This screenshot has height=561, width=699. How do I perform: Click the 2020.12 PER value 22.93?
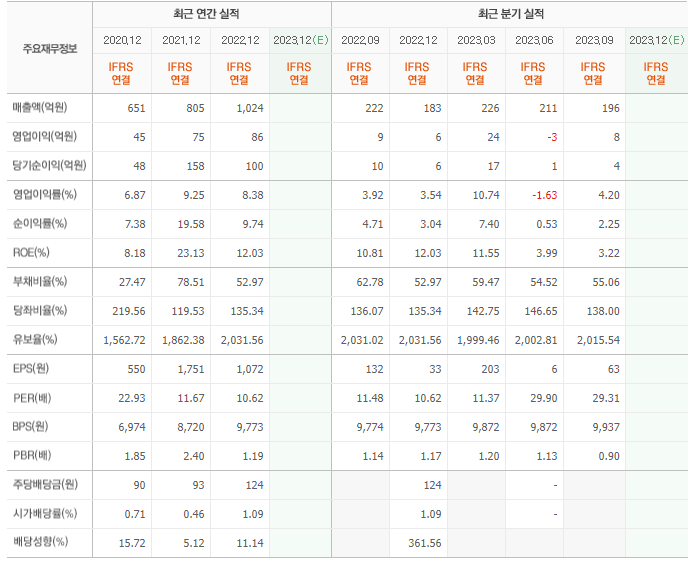(x=132, y=398)
